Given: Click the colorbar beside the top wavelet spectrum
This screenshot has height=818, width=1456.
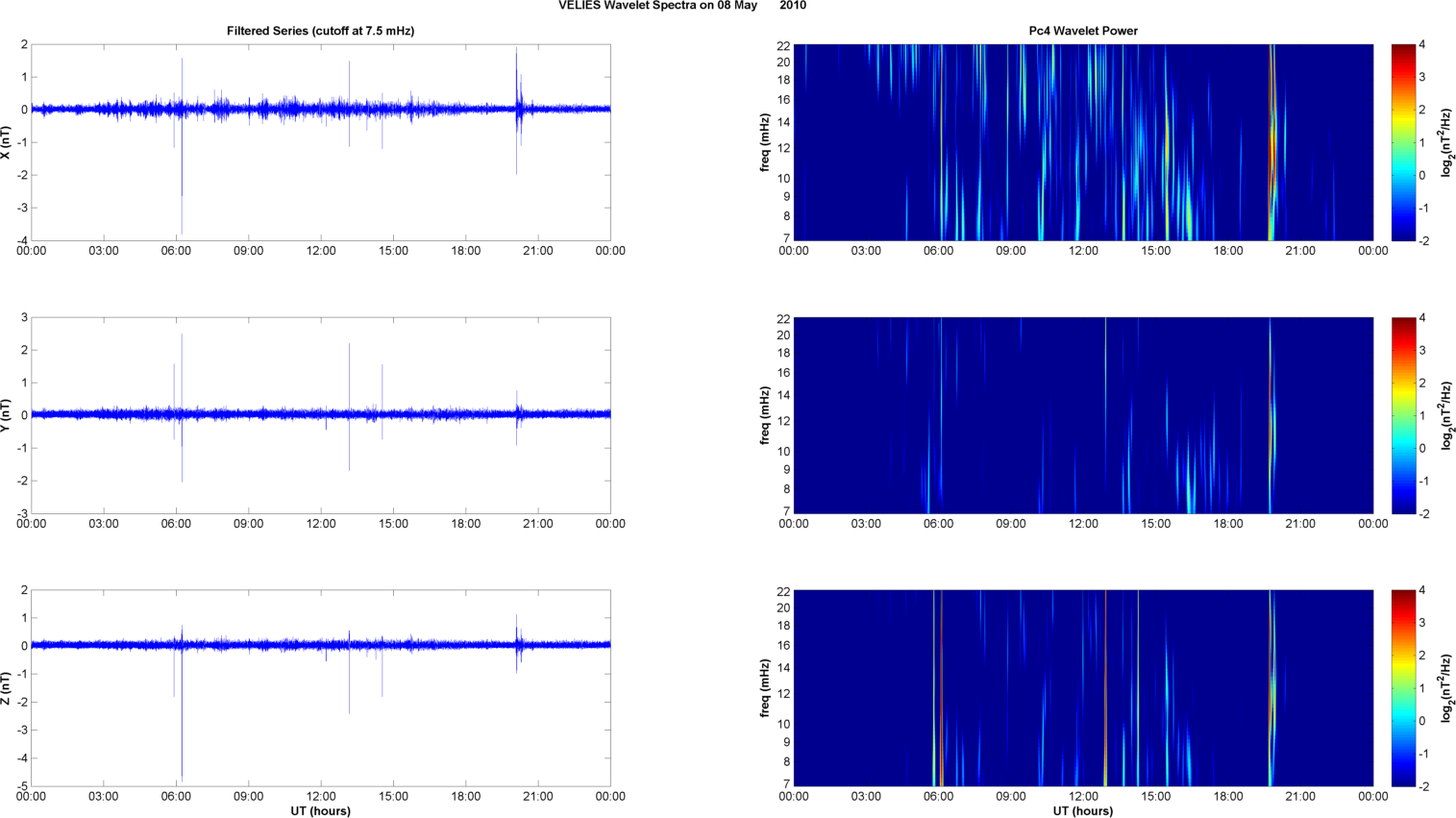Looking at the screenshot, I should pos(1403,142).
